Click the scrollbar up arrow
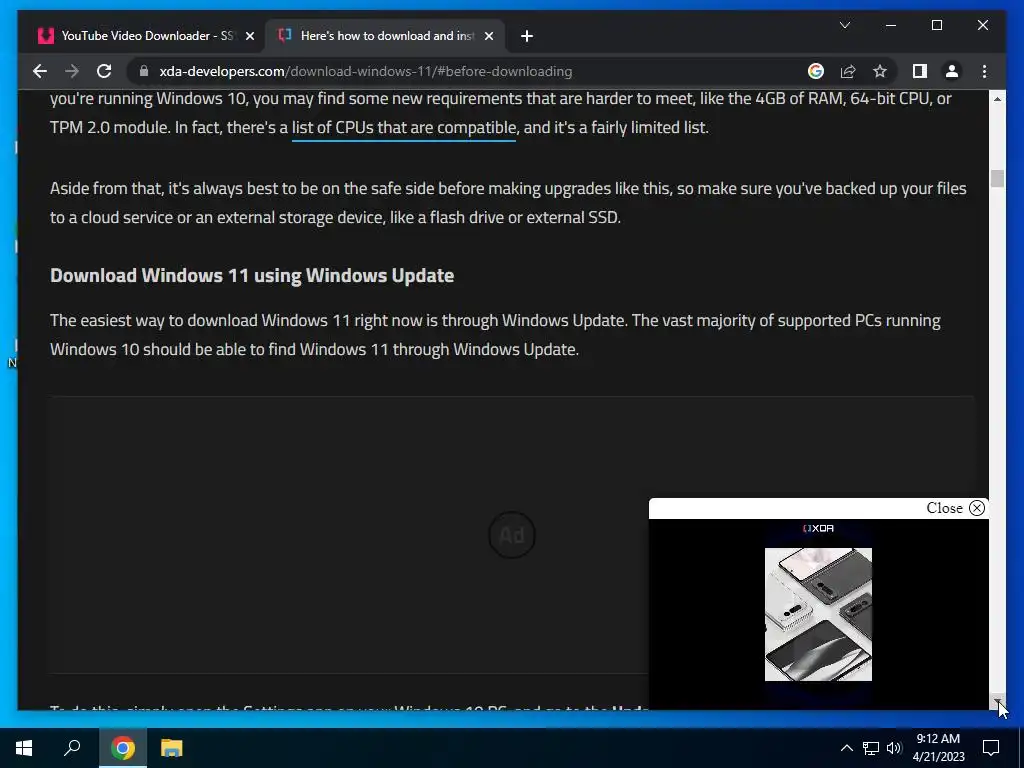1024x768 pixels. (x=997, y=99)
